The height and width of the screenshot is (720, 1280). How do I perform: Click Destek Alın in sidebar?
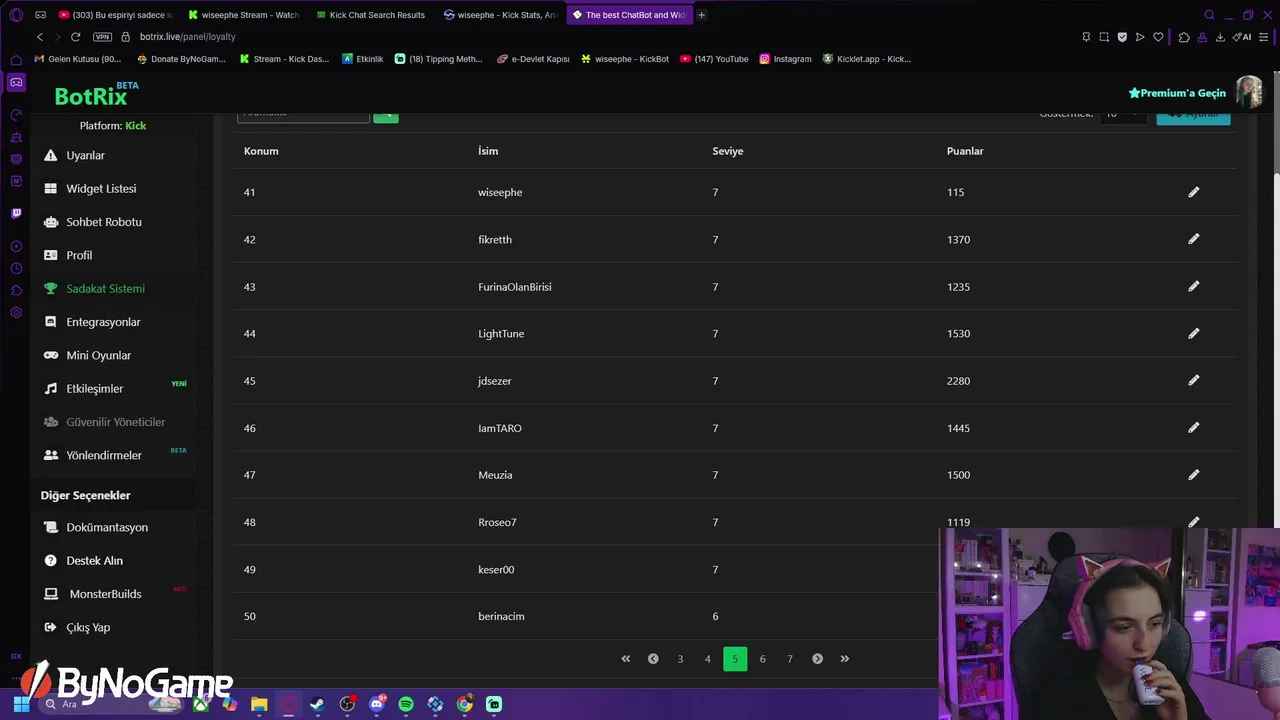coord(94,560)
